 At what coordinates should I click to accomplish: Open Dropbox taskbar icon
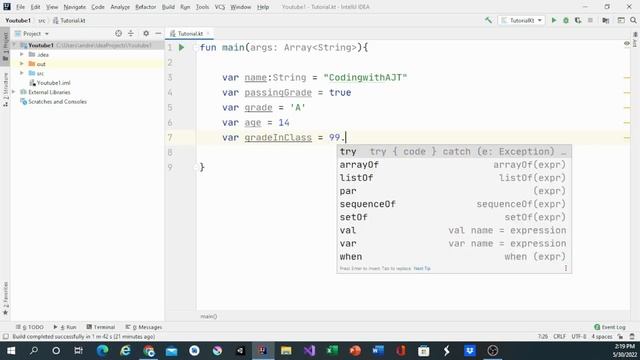[470, 351]
